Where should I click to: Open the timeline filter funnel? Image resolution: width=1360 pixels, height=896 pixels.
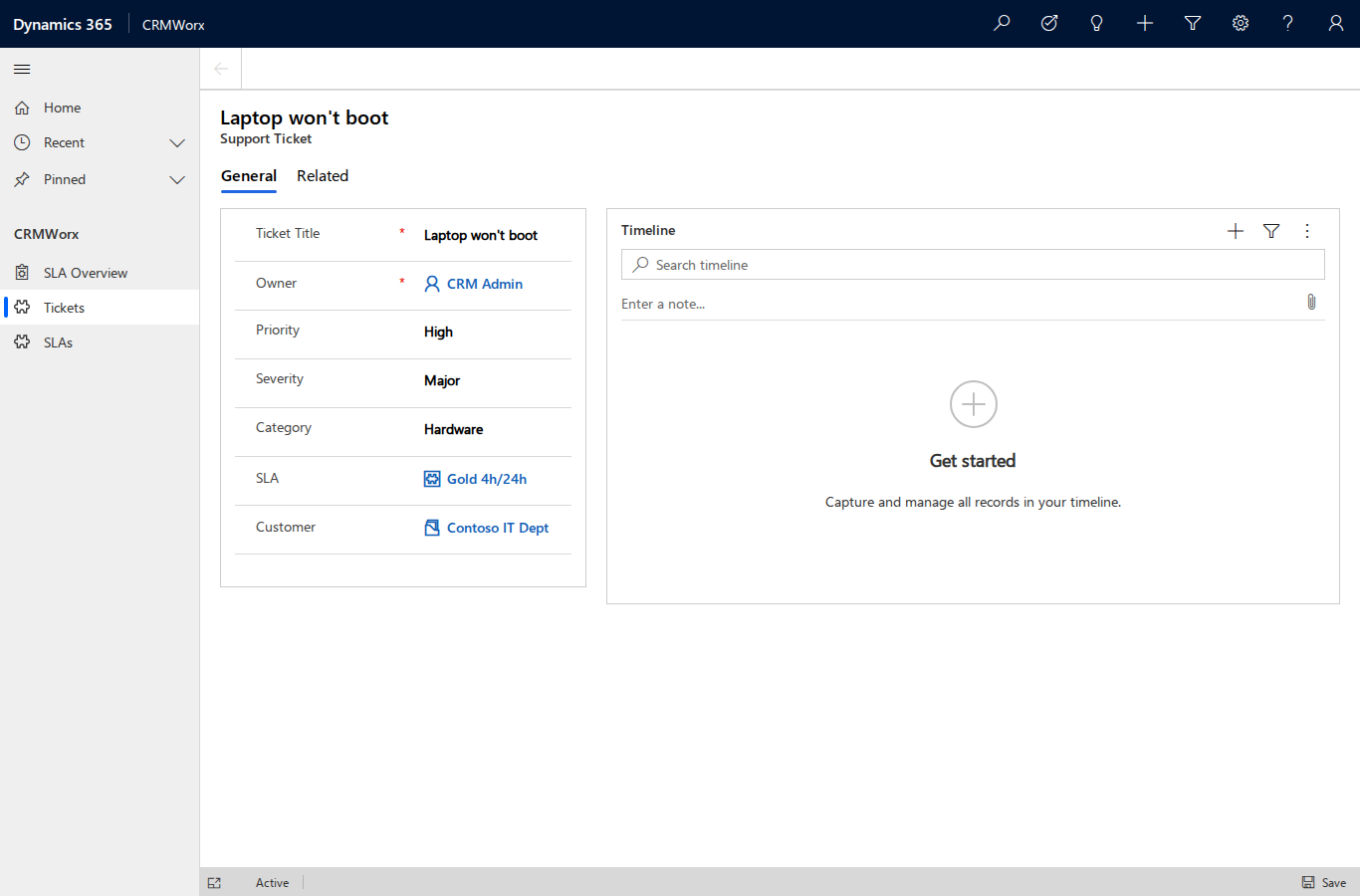1271,231
